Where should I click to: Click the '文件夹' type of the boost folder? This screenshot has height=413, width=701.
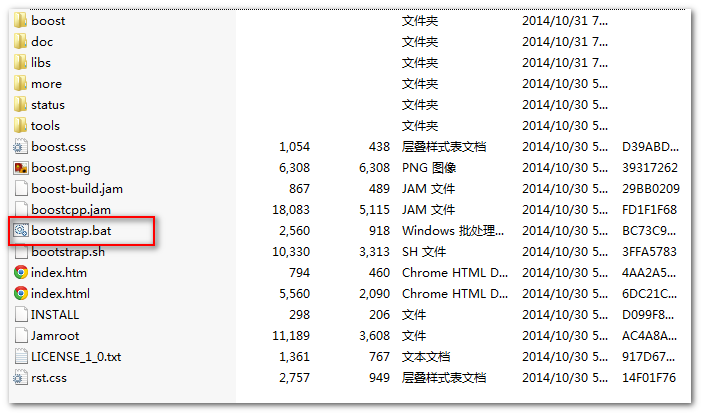pos(420,21)
